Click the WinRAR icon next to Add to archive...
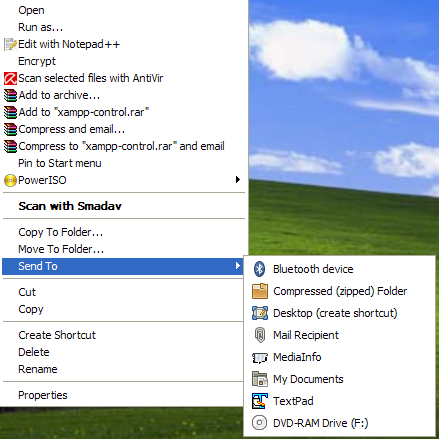The height and width of the screenshot is (439, 439). point(10,95)
